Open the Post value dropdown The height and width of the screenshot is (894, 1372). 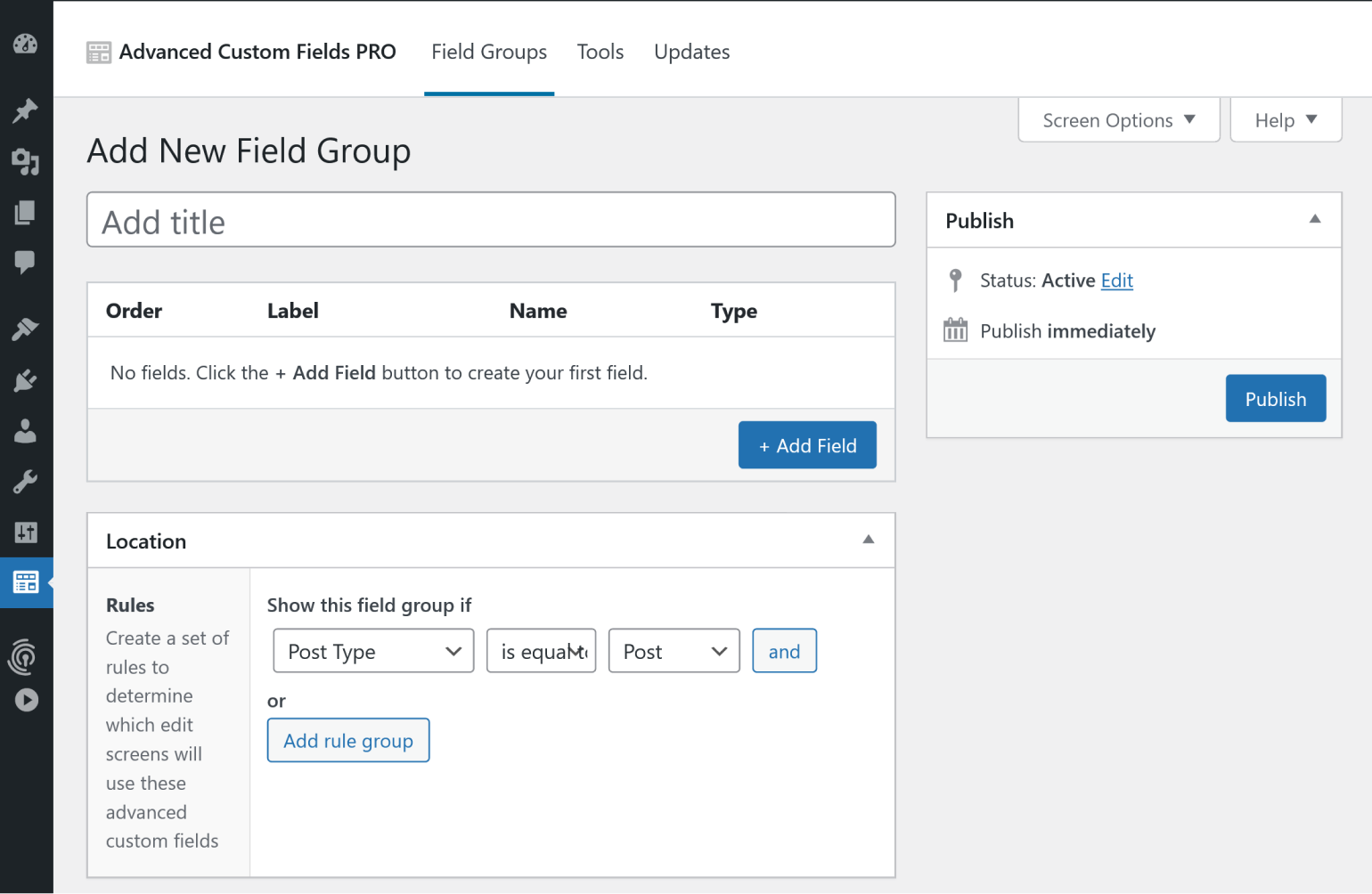674,651
